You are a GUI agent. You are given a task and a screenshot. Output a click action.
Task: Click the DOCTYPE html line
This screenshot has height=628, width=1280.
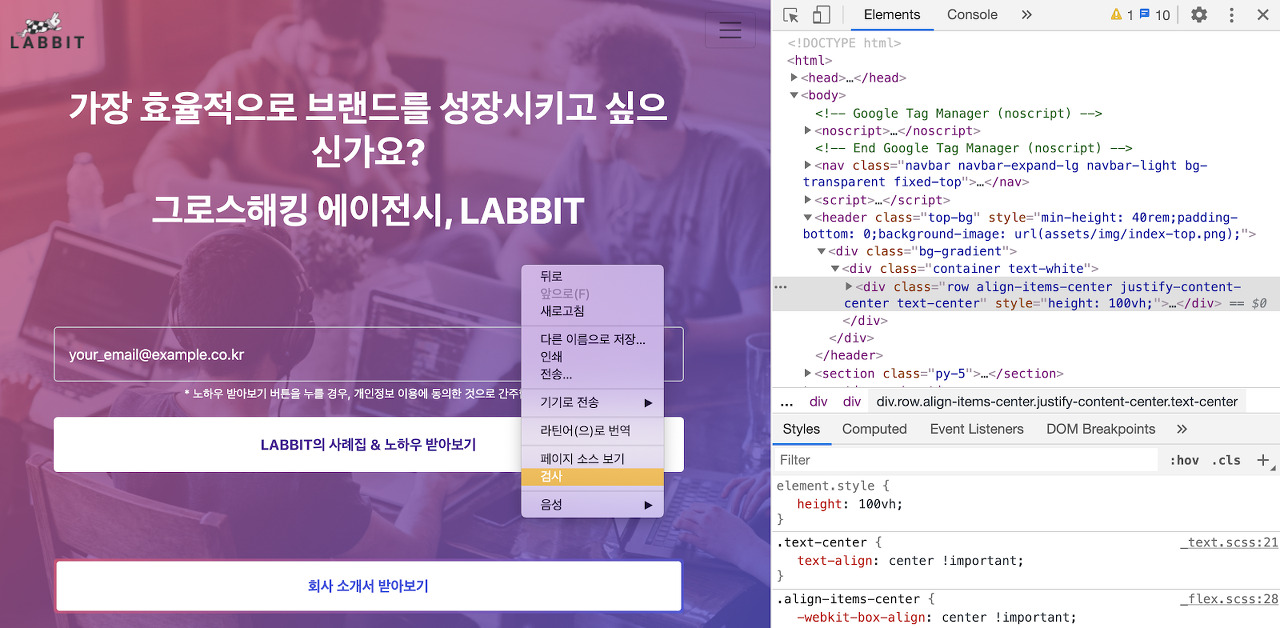click(x=844, y=43)
